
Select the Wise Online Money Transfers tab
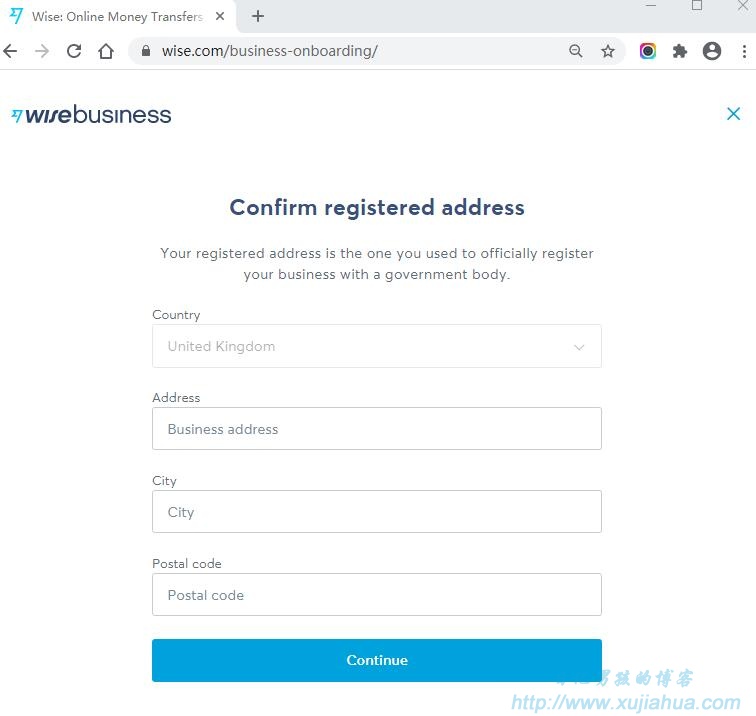[x=117, y=17]
